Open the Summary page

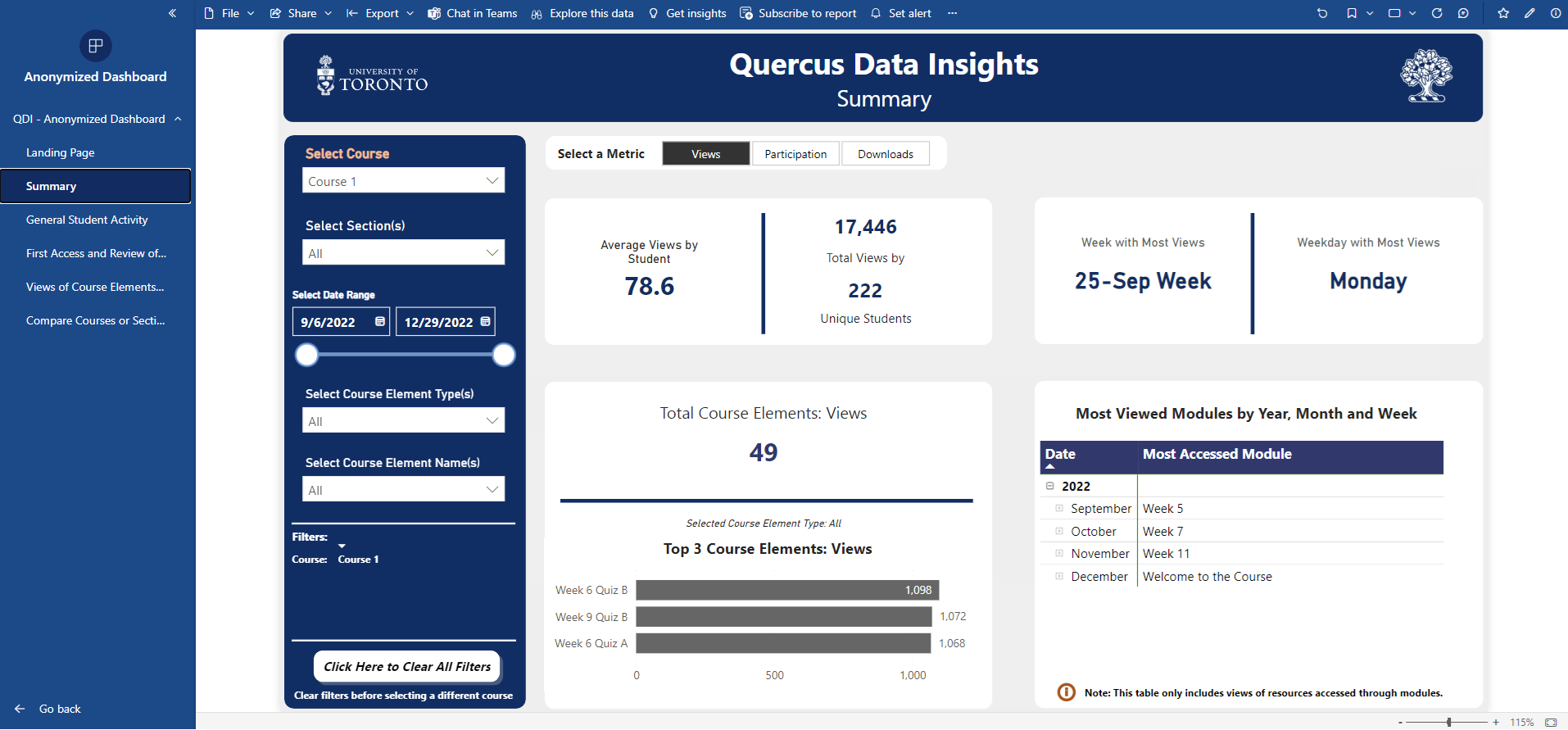click(96, 186)
